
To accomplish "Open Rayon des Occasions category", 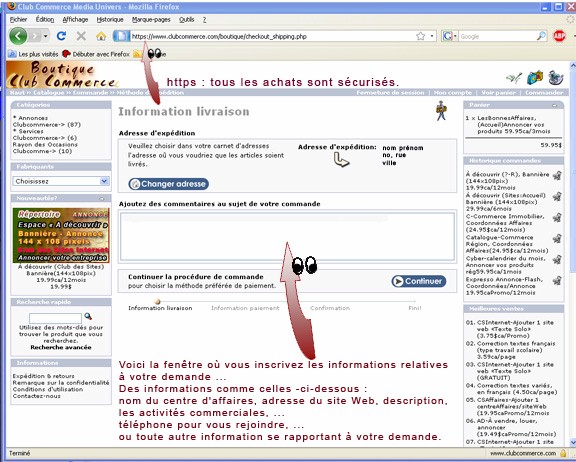I will pyautogui.click(x=45, y=148).
